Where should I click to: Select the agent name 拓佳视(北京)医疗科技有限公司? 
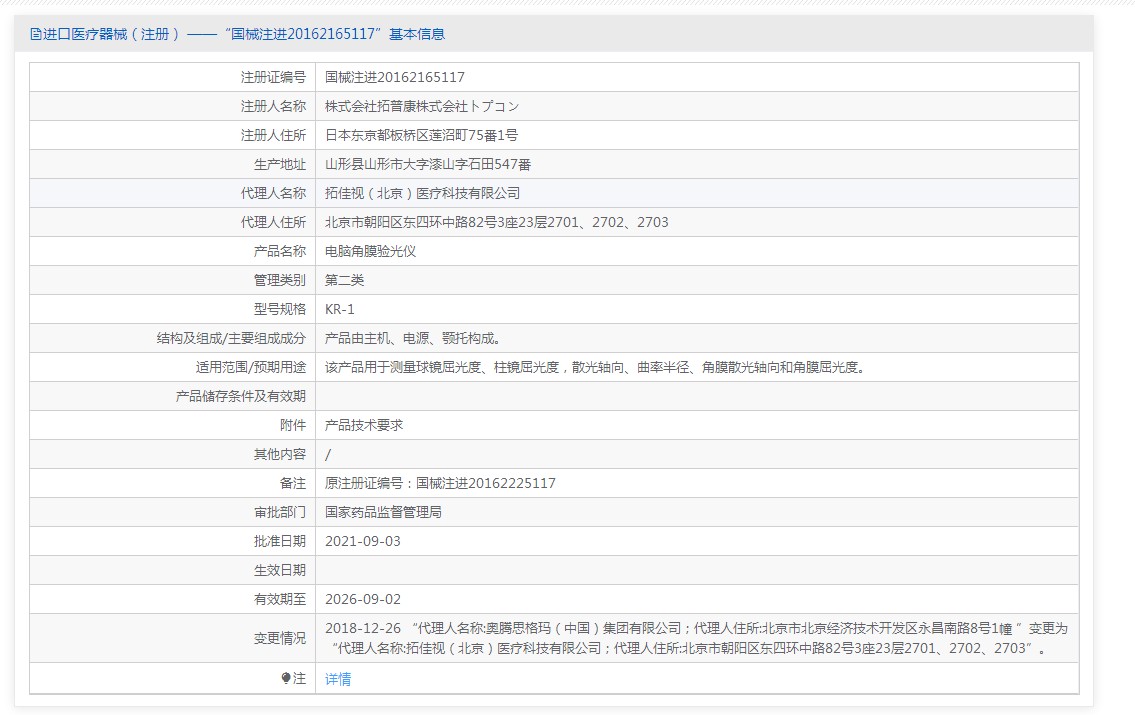[422, 193]
